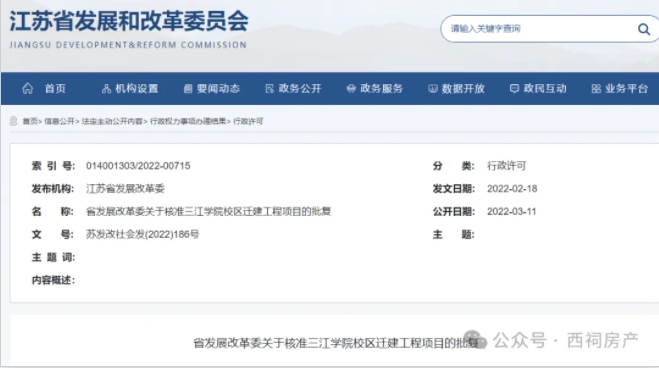Screen dimensions: 659x368
Task: Click the 发布机构 label
Action: [53, 189]
